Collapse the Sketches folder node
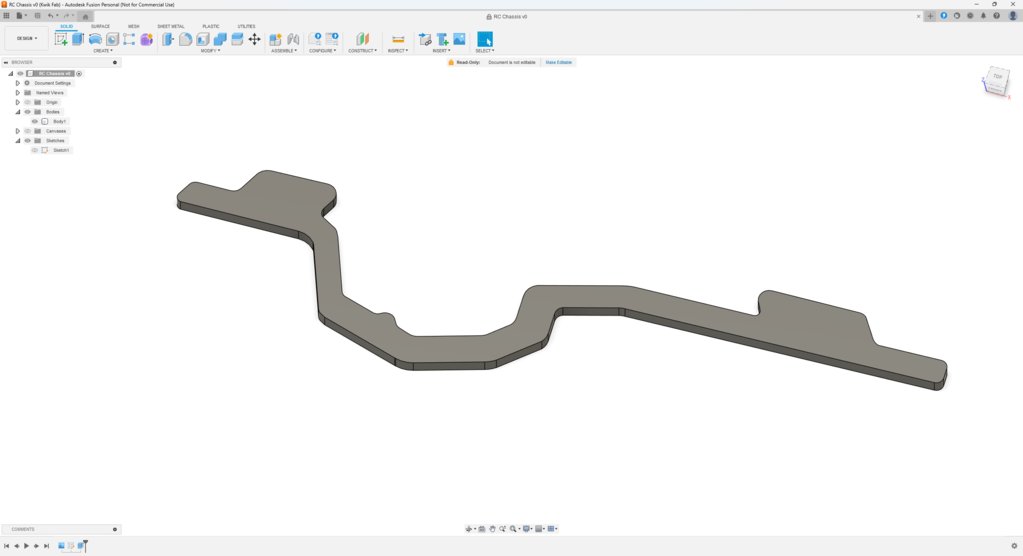The width and height of the screenshot is (1023, 556). coord(18,140)
